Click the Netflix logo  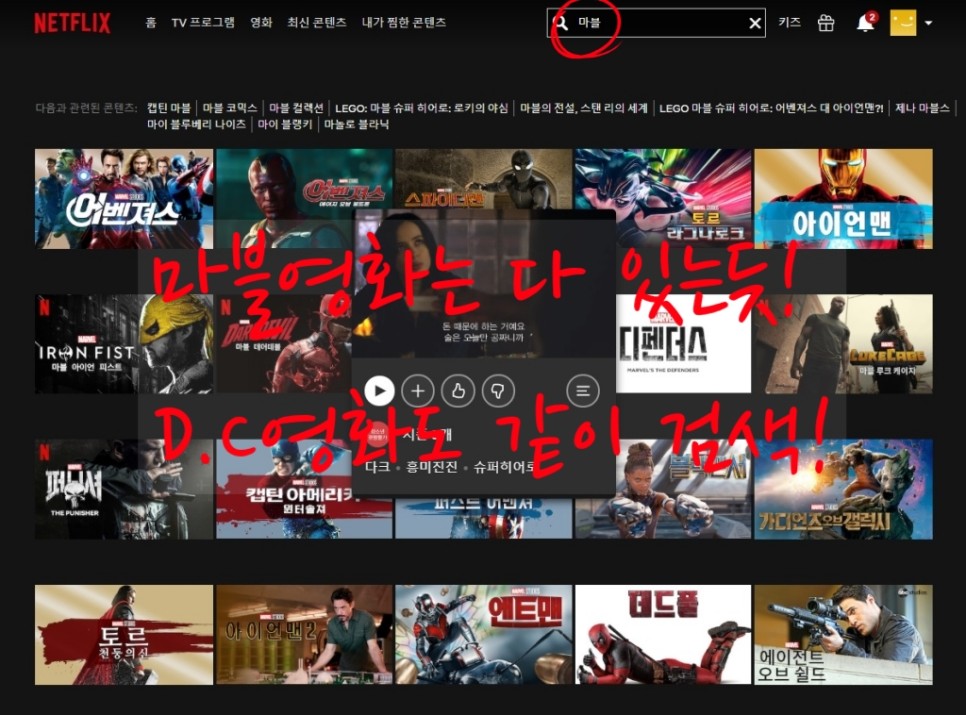pyautogui.click(x=72, y=23)
